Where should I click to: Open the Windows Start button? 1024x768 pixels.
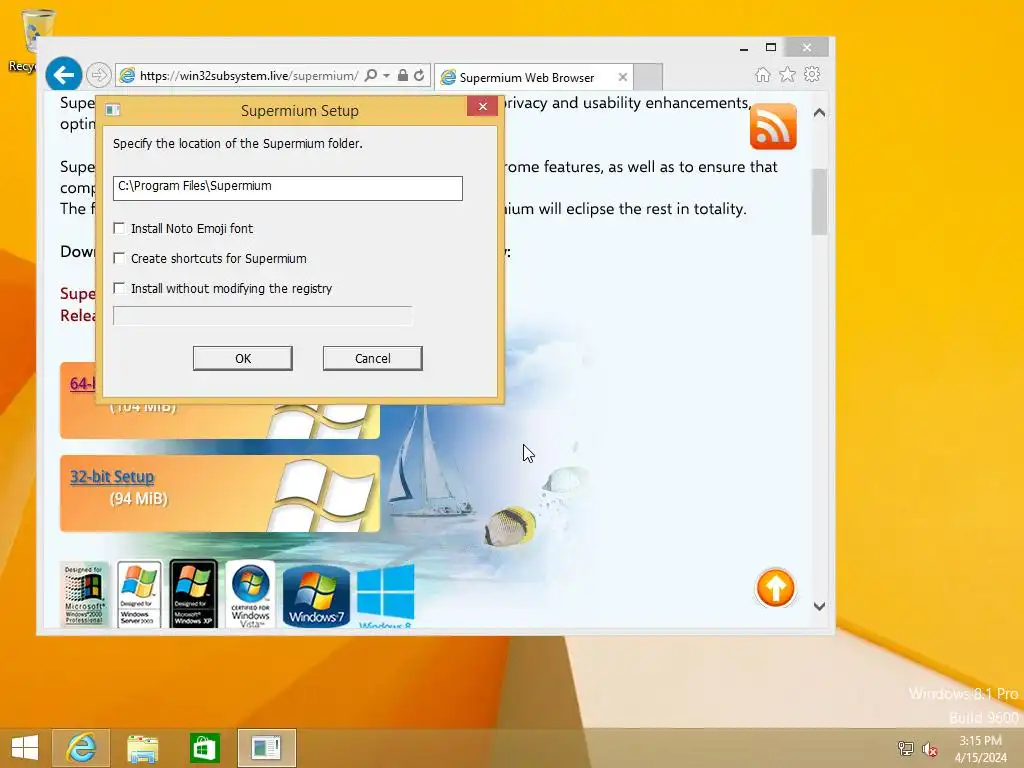pos(25,748)
